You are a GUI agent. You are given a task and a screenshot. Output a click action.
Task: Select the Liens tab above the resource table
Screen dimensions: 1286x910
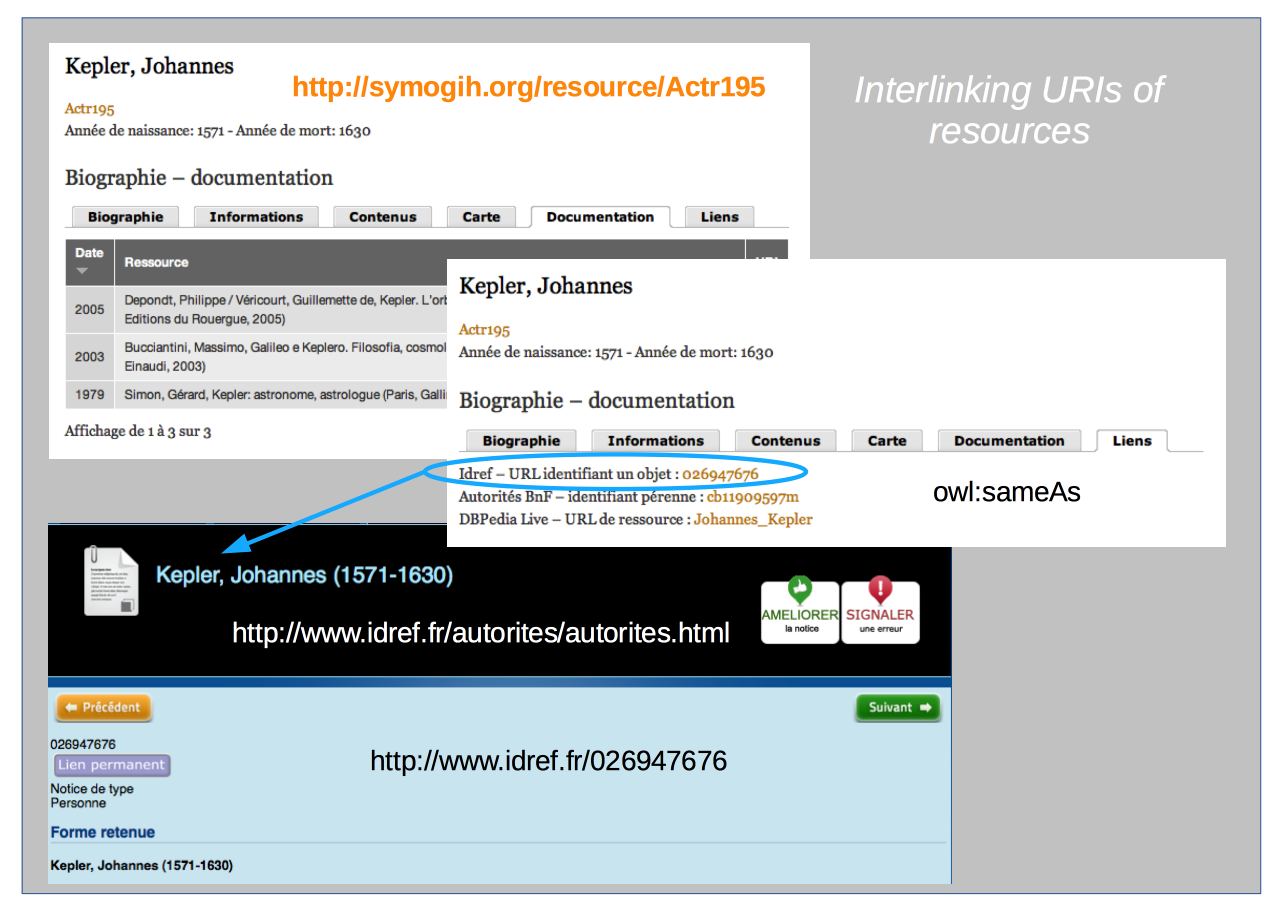point(719,217)
